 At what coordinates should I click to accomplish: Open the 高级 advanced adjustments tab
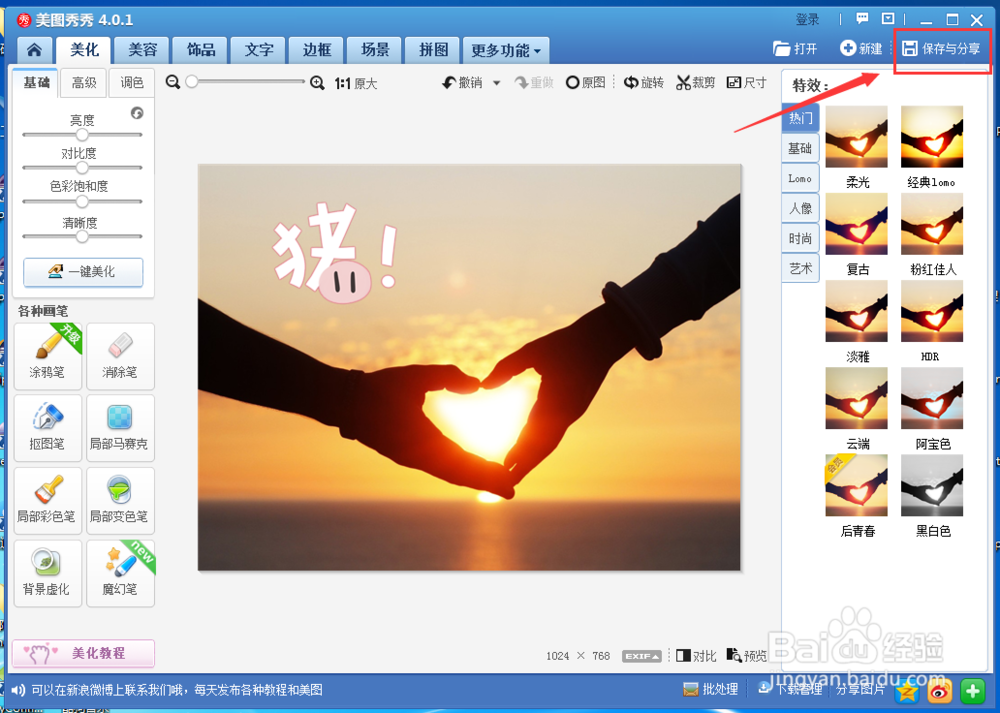(x=83, y=83)
